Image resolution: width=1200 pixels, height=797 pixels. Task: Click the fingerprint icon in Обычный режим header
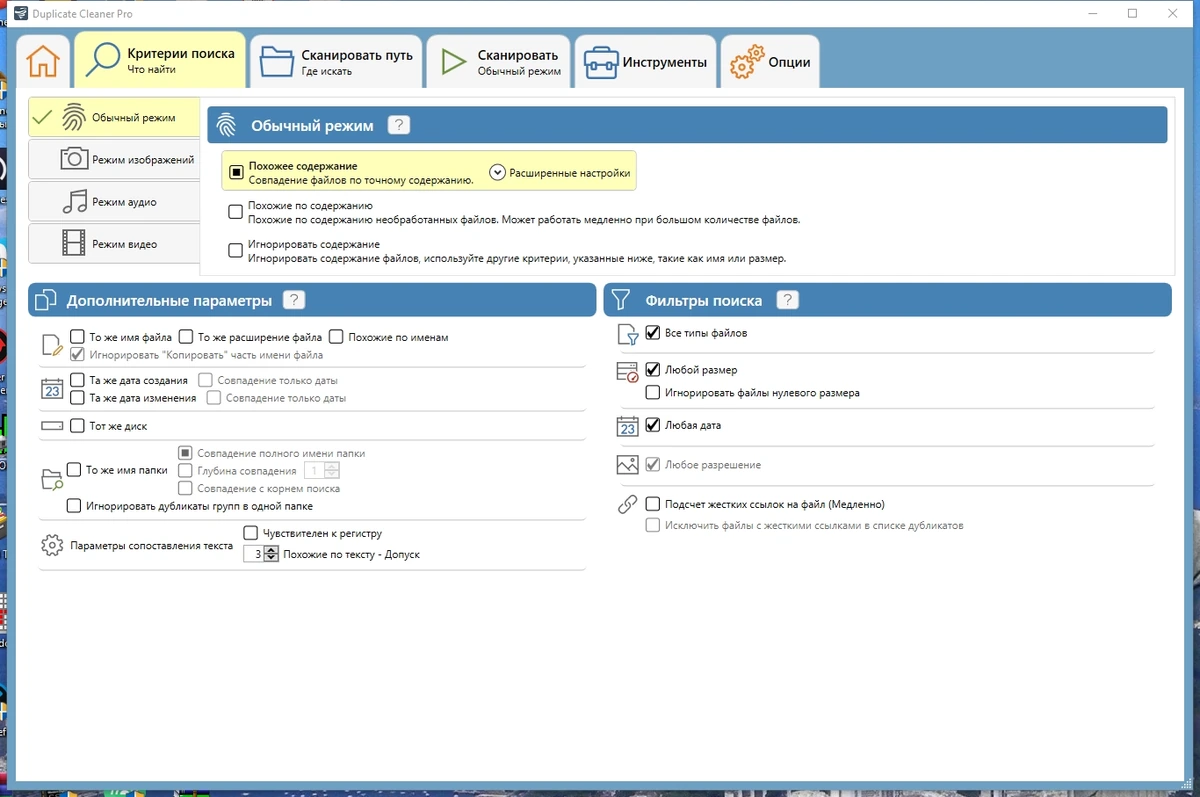point(227,125)
